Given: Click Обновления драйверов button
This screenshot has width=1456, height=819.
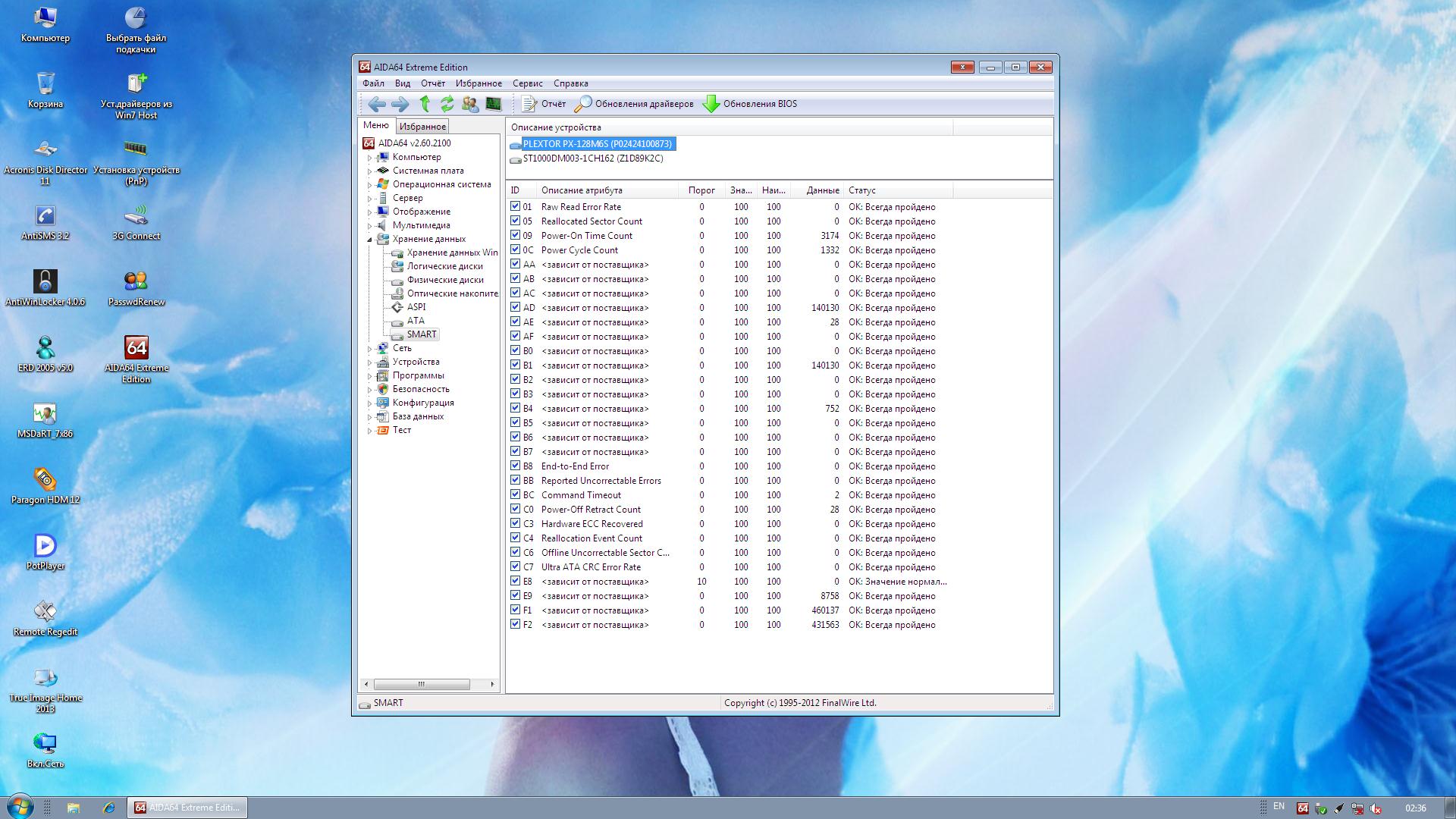Looking at the screenshot, I should [x=634, y=104].
